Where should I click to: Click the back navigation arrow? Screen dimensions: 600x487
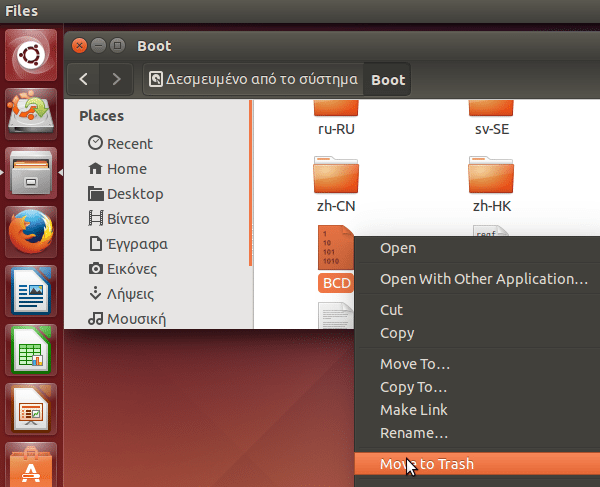pos(85,79)
